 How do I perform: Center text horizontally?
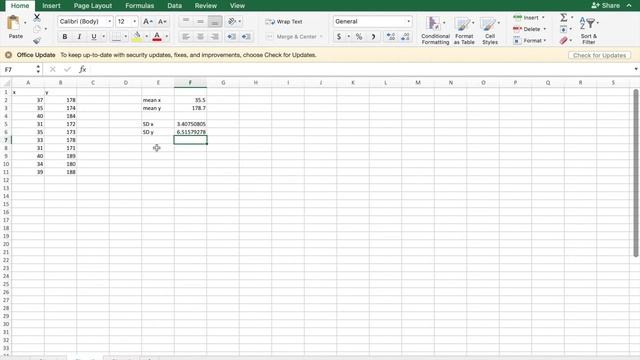coord(200,37)
